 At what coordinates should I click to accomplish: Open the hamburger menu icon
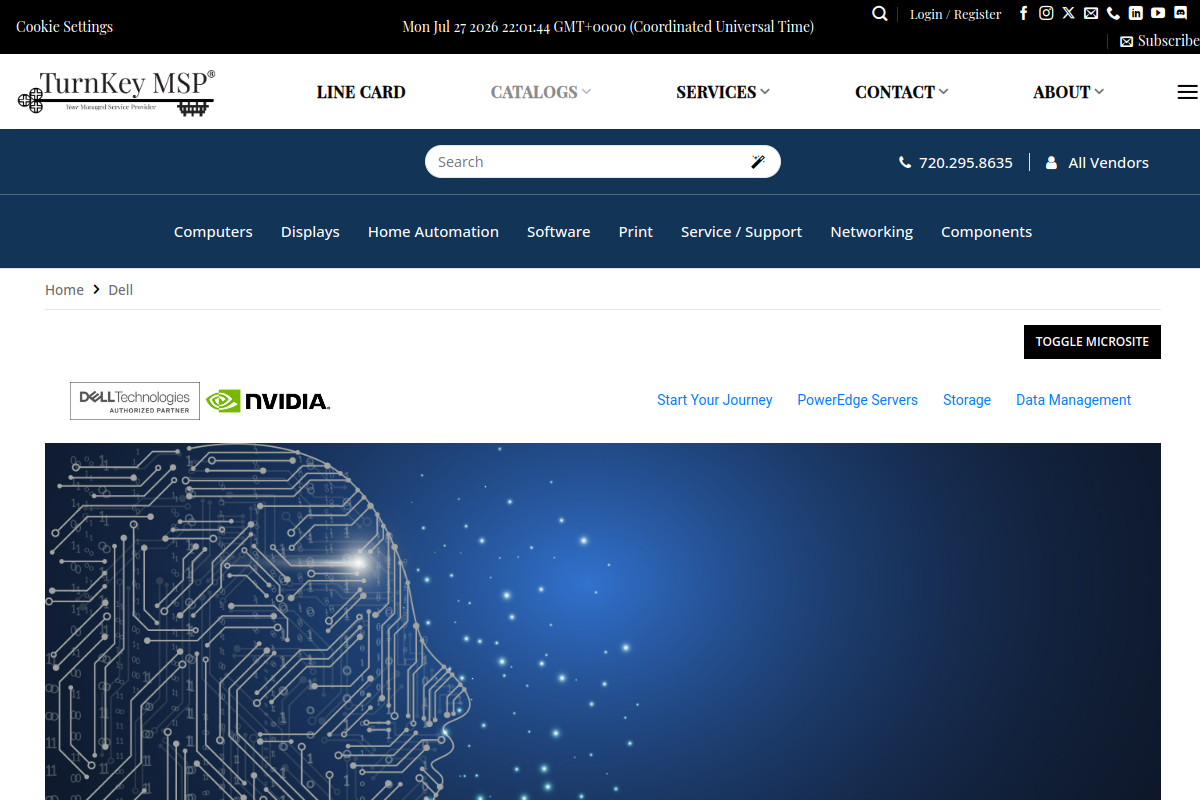coord(1187,92)
